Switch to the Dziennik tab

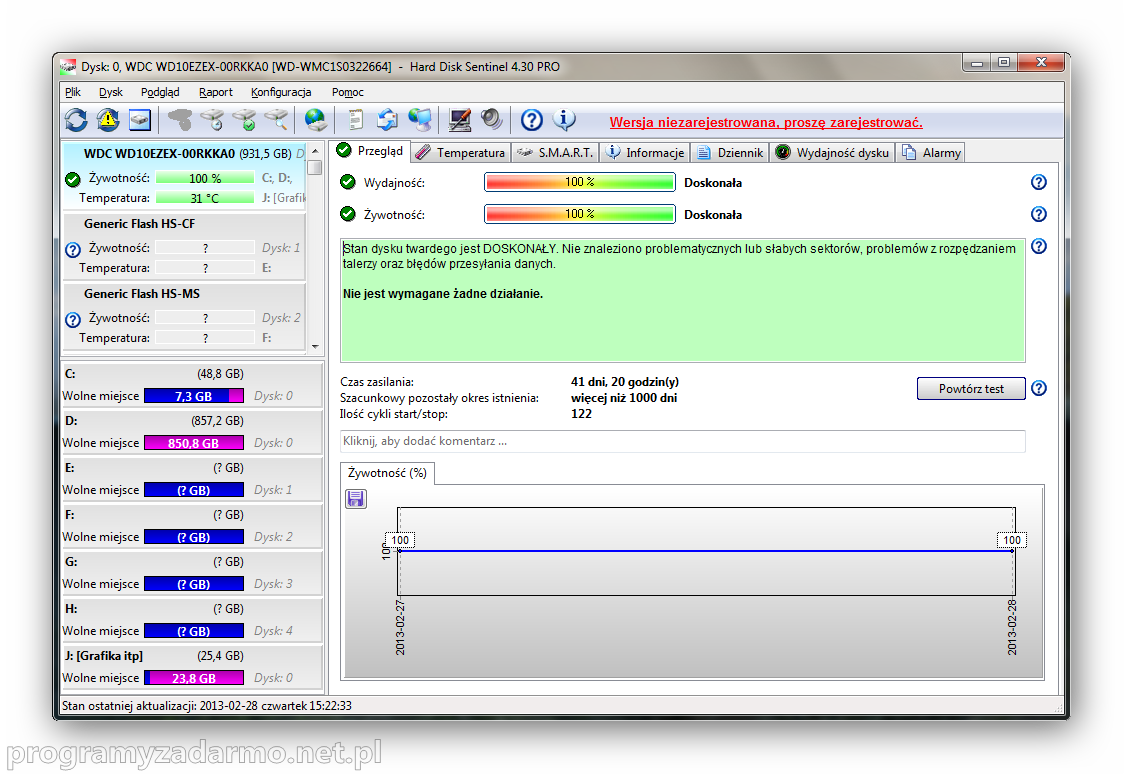(x=730, y=153)
